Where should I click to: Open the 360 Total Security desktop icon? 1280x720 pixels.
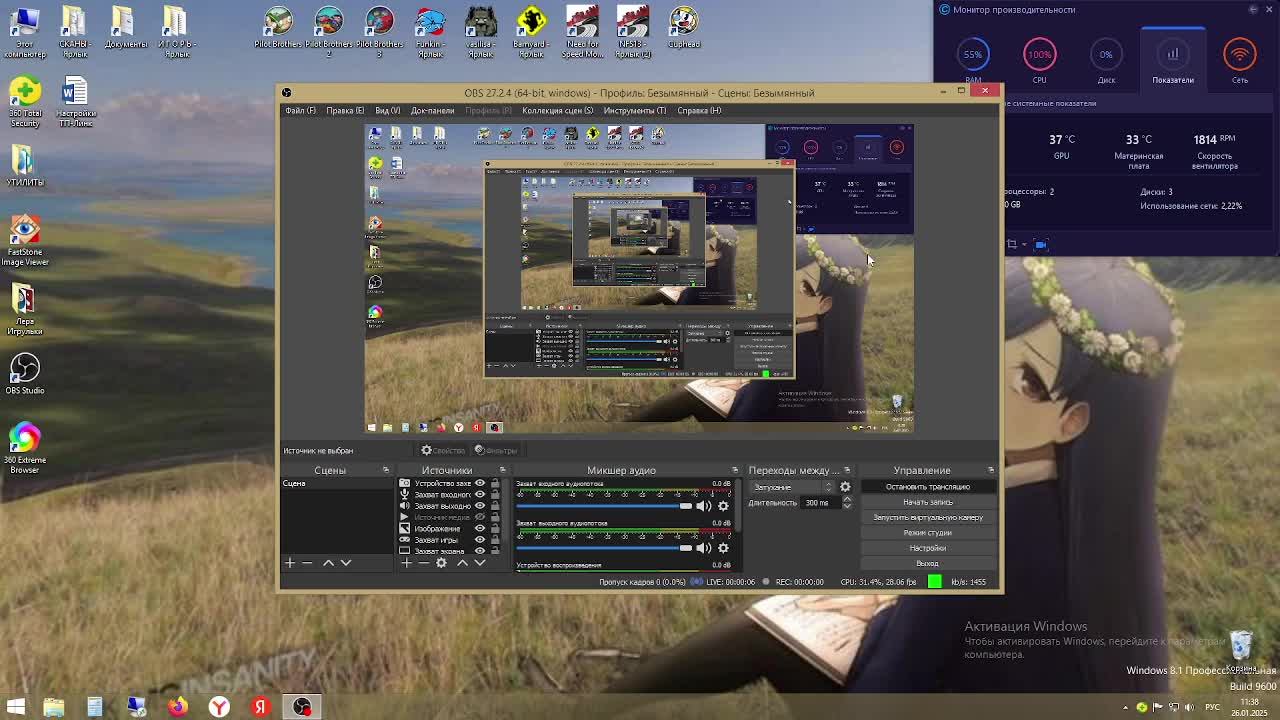coord(25,100)
